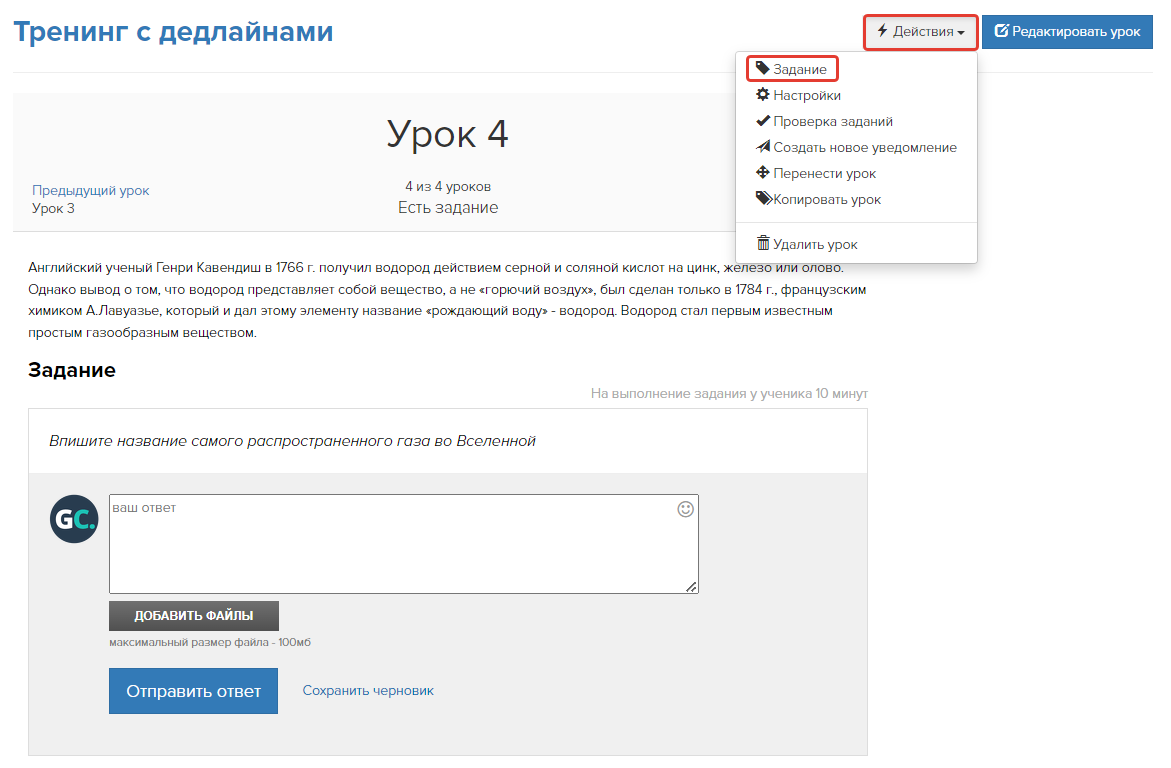Click the Урок 4 title text
Viewport: 1171px width, 768px height.
(x=447, y=134)
